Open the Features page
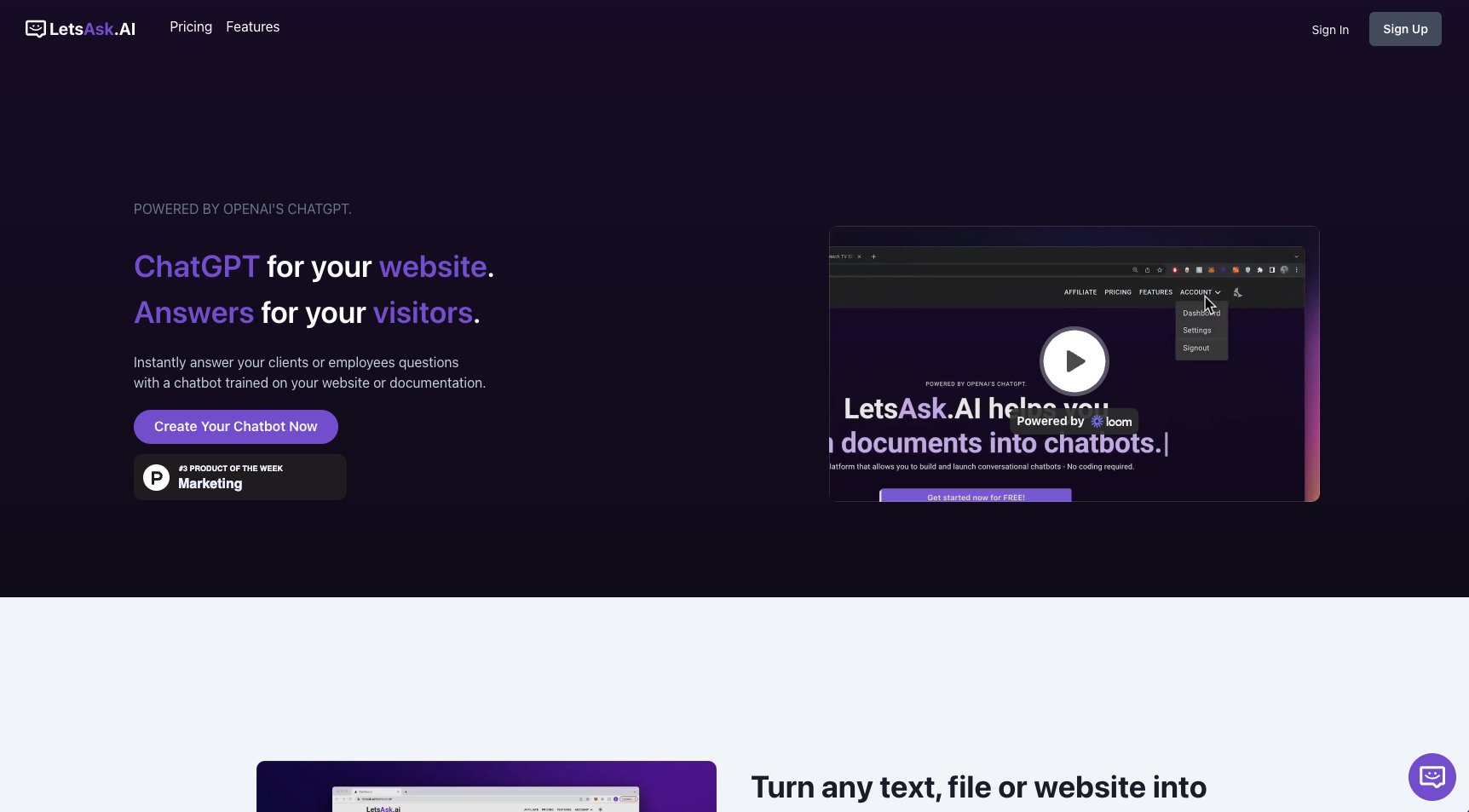The image size is (1469, 812). tap(252, 27)
